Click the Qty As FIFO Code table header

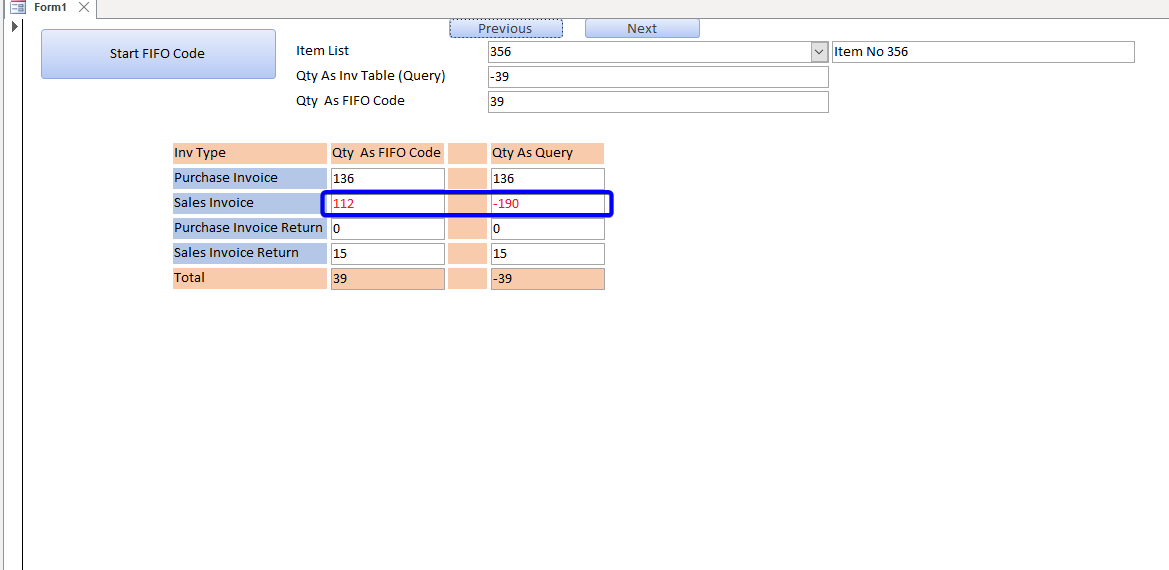(387, 153)
